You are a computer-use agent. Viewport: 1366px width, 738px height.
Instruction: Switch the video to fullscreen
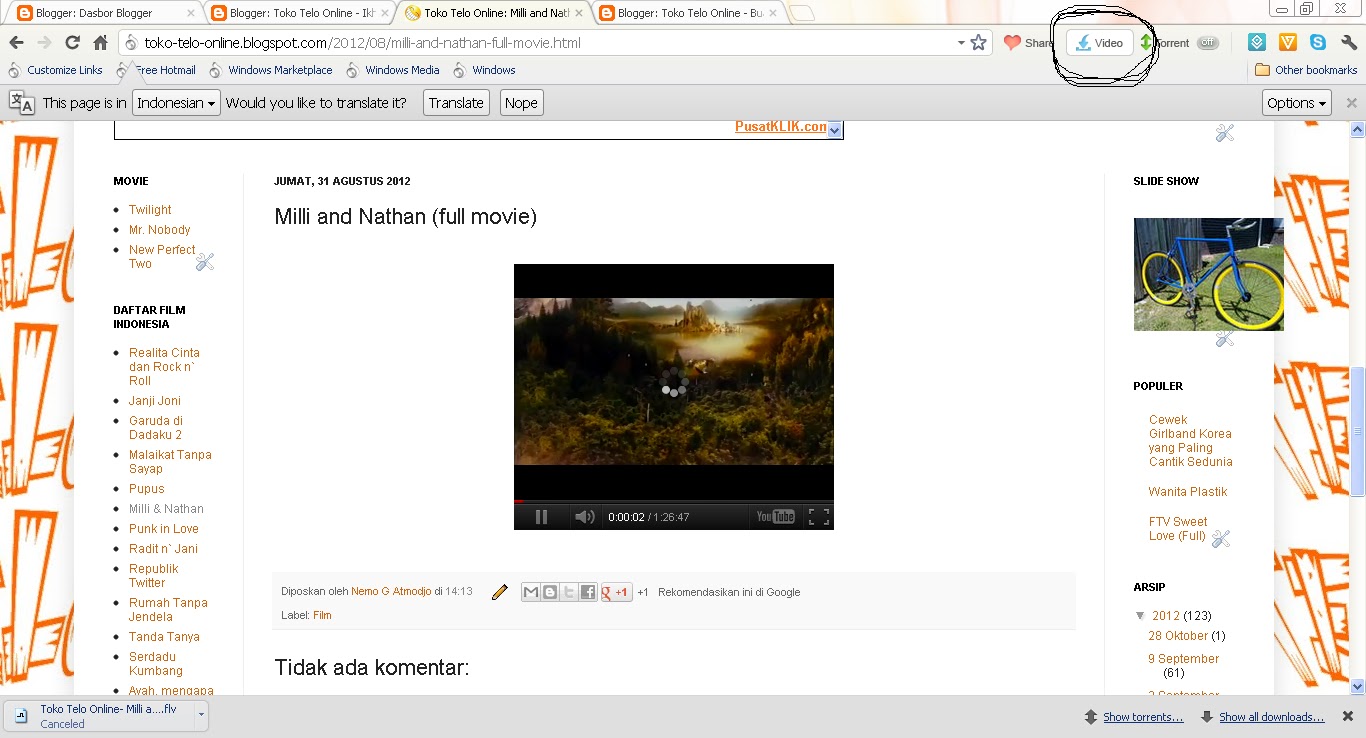coord(818,517)
